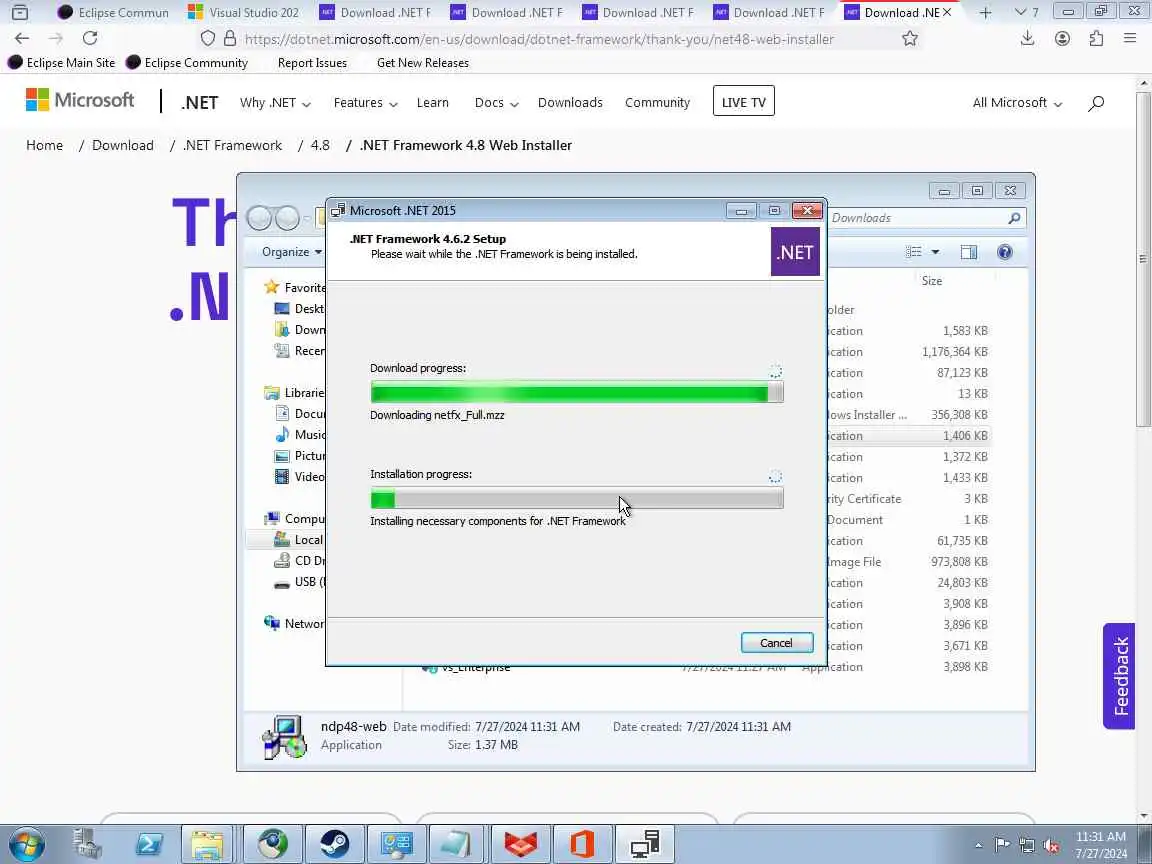1152x864 pixels.
Task: Bookmark this page with the star icon
Action: pos(910,39)
